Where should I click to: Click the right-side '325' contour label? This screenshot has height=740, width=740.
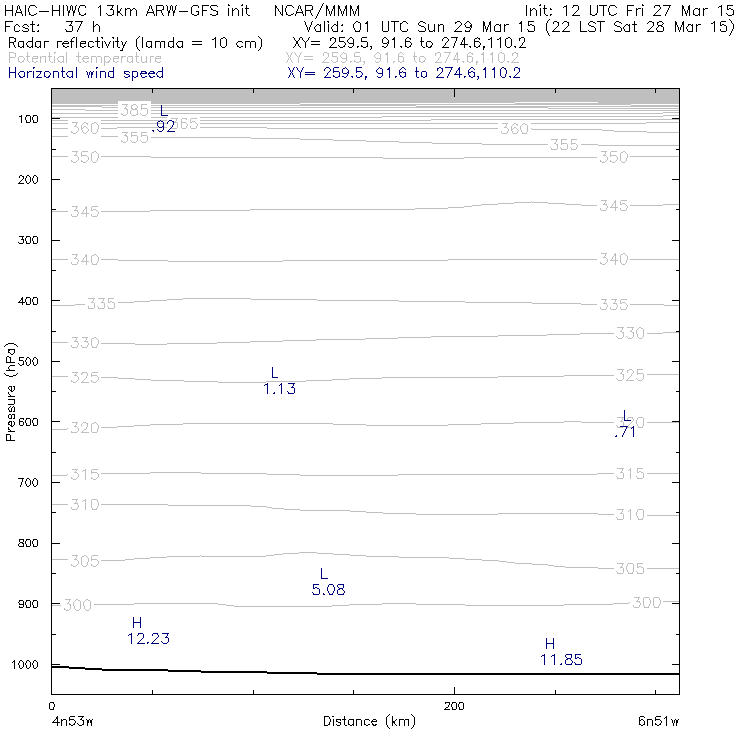(x=630, y=375)
